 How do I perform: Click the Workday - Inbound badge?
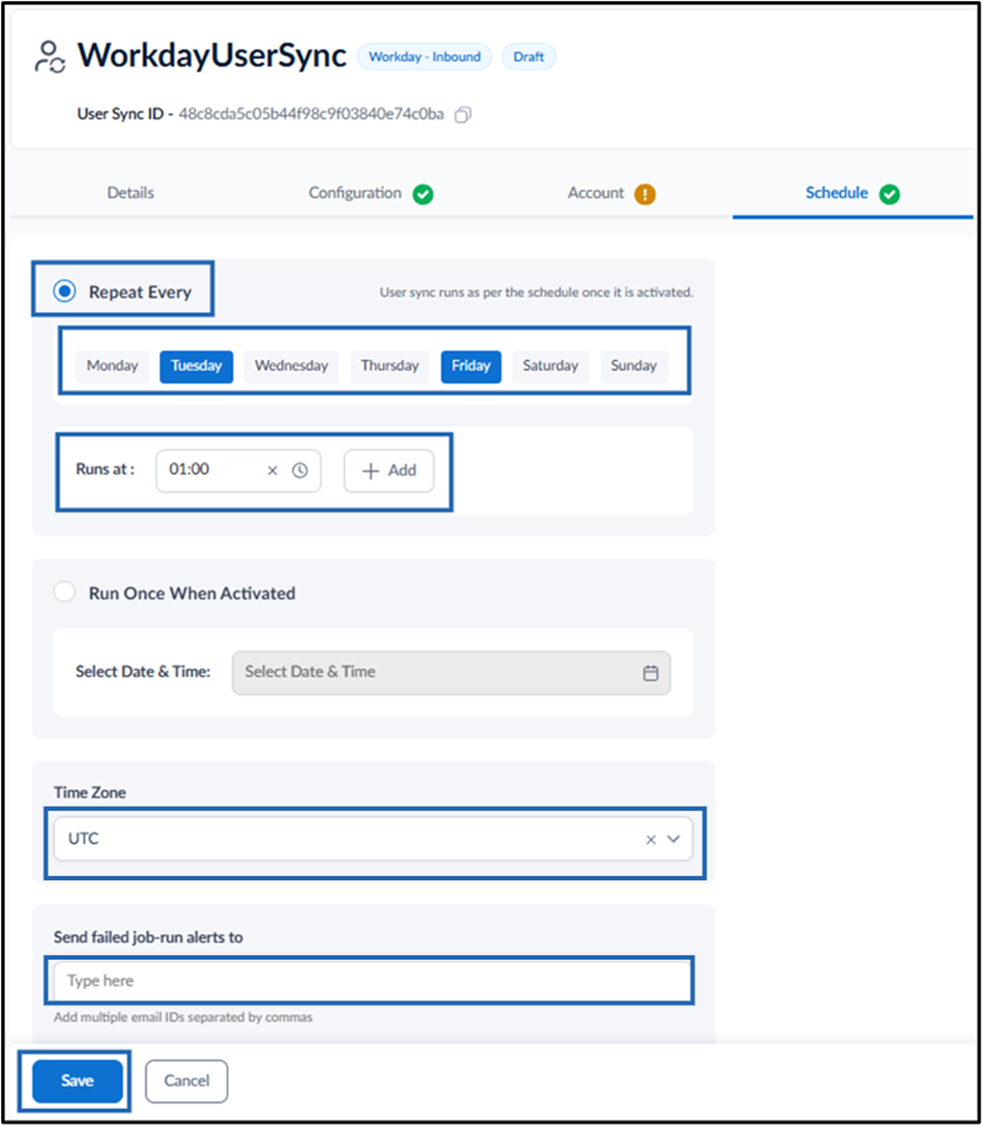tap(425, 57)
